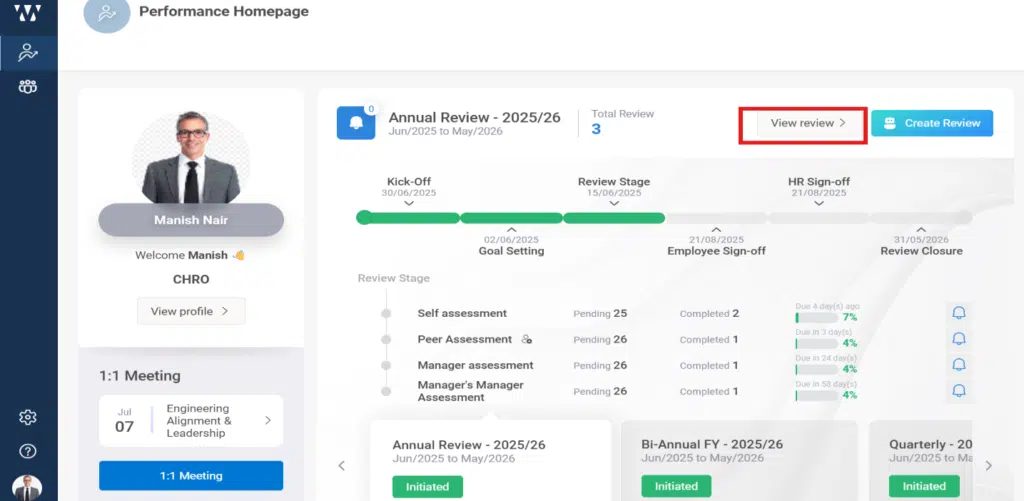Click Pending 25 for Self assessment

pyautogui.click(x=600, y=314)
